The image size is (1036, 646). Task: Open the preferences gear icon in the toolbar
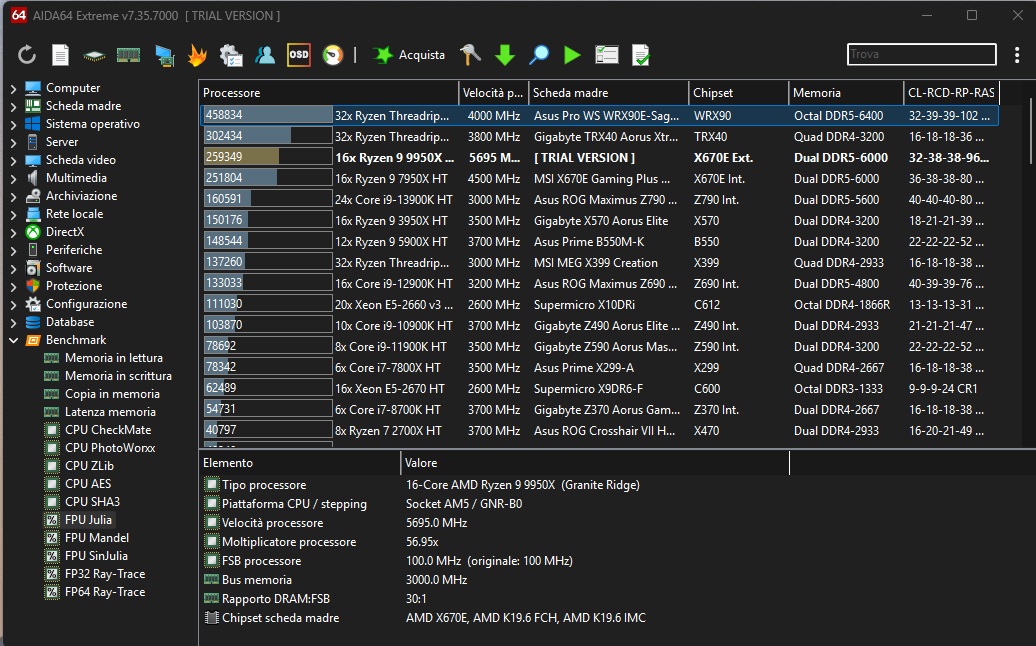pyautogui.click(x=231, y=55)
